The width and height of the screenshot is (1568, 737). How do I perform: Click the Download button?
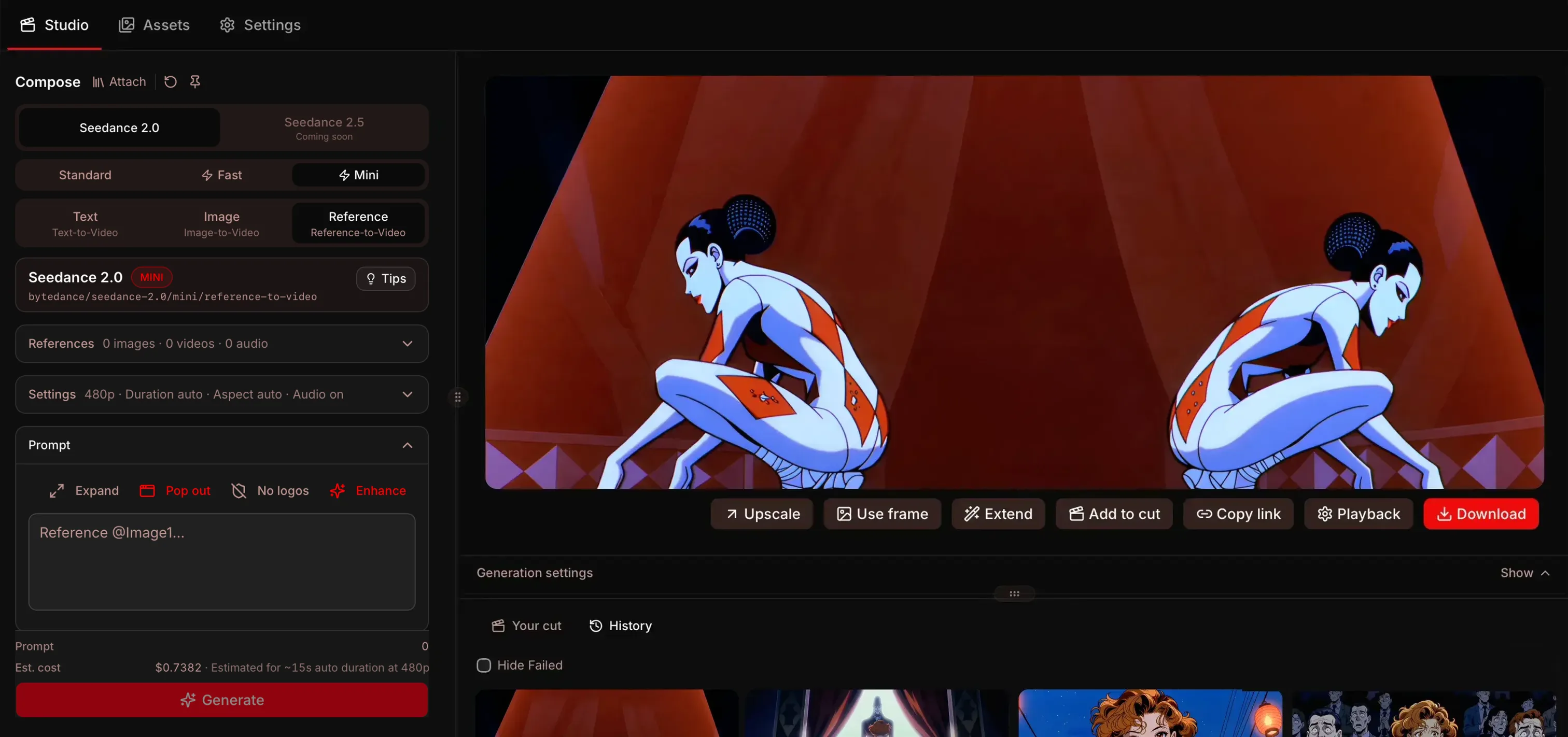1481,514
